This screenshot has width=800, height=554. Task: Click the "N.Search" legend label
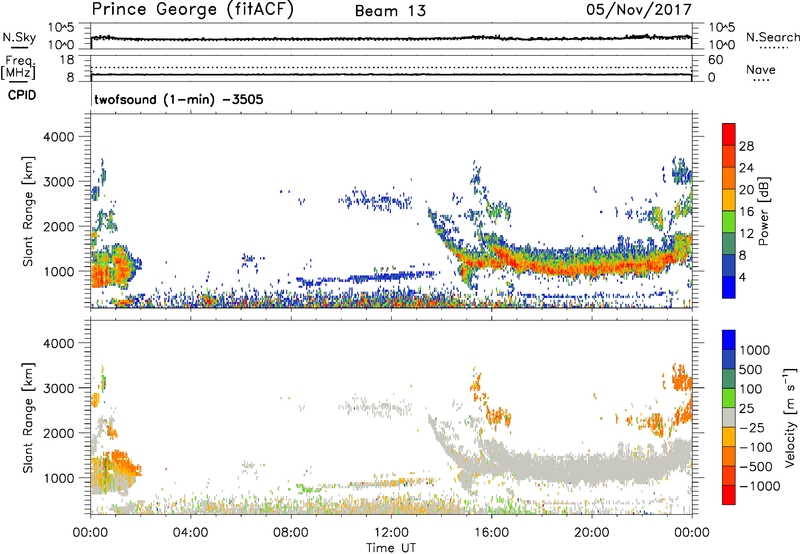click(x=772, y=37)
